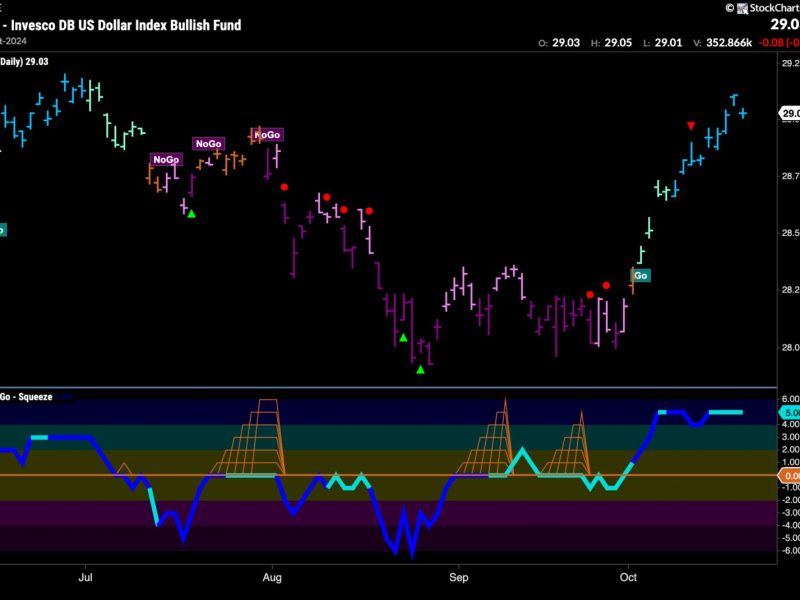This screenshot has width=800, height=600.
Task: Select the Oct label on the time axis
Action: coord(629,578)
